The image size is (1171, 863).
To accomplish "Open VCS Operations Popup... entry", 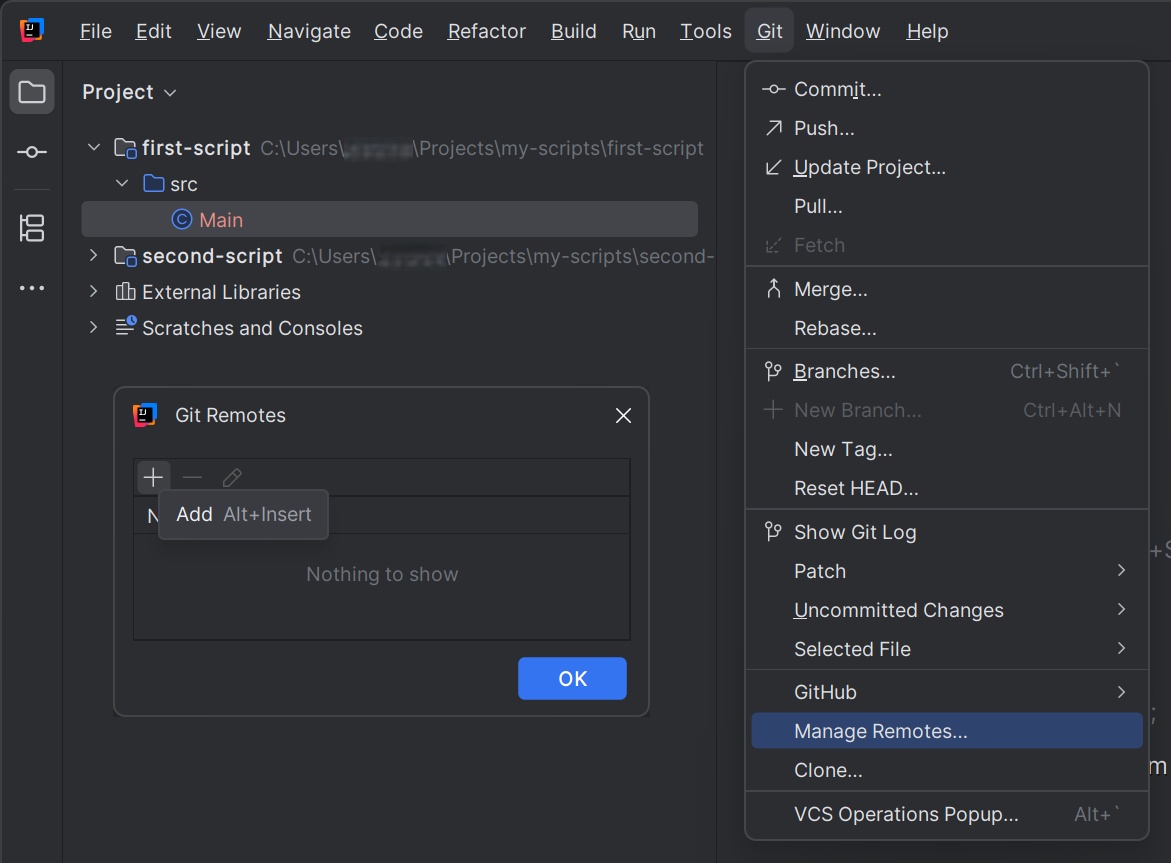I will click(x=947, y=814).
